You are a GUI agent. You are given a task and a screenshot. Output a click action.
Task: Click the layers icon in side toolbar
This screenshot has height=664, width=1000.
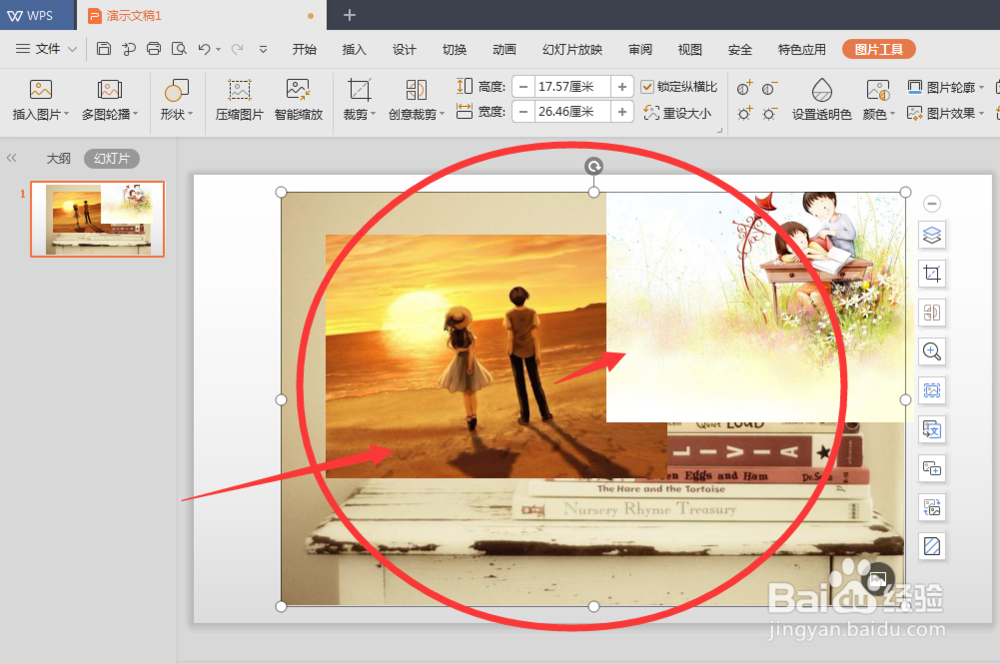click(932, 235)
